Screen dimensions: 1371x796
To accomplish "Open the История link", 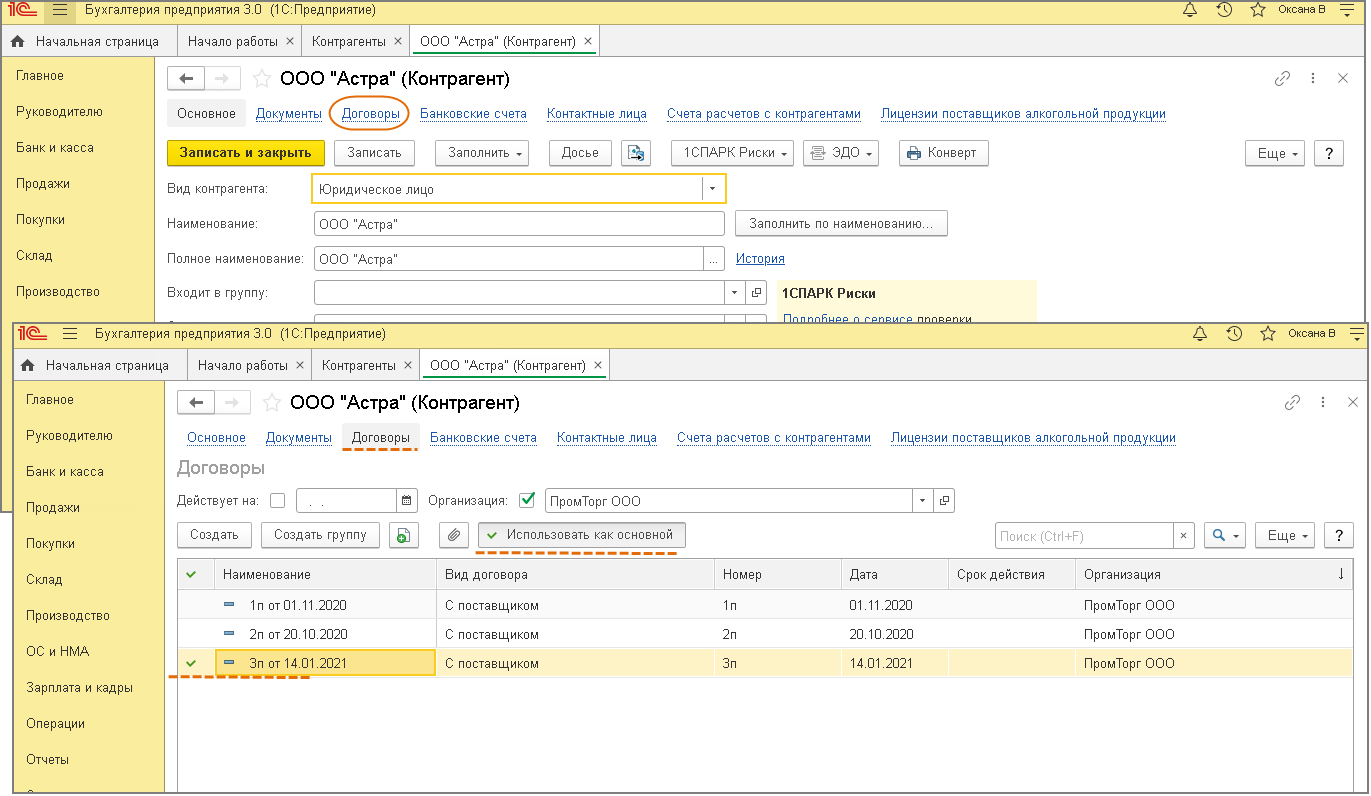I will (x=760, y=259).
